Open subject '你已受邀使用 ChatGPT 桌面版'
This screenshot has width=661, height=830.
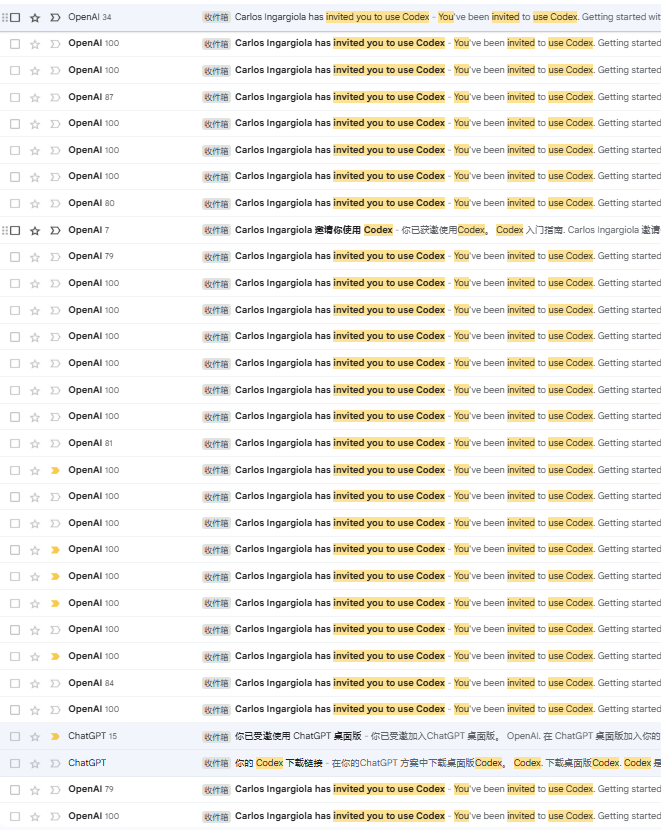tap(298, 736)
